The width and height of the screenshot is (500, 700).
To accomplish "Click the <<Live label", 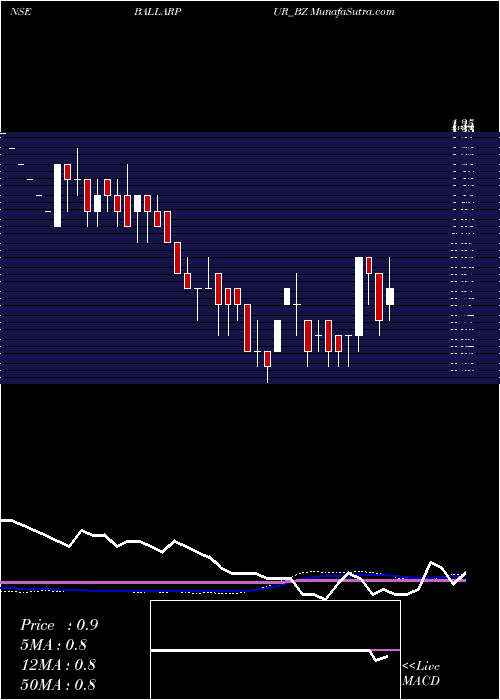I will pos(421,667).
